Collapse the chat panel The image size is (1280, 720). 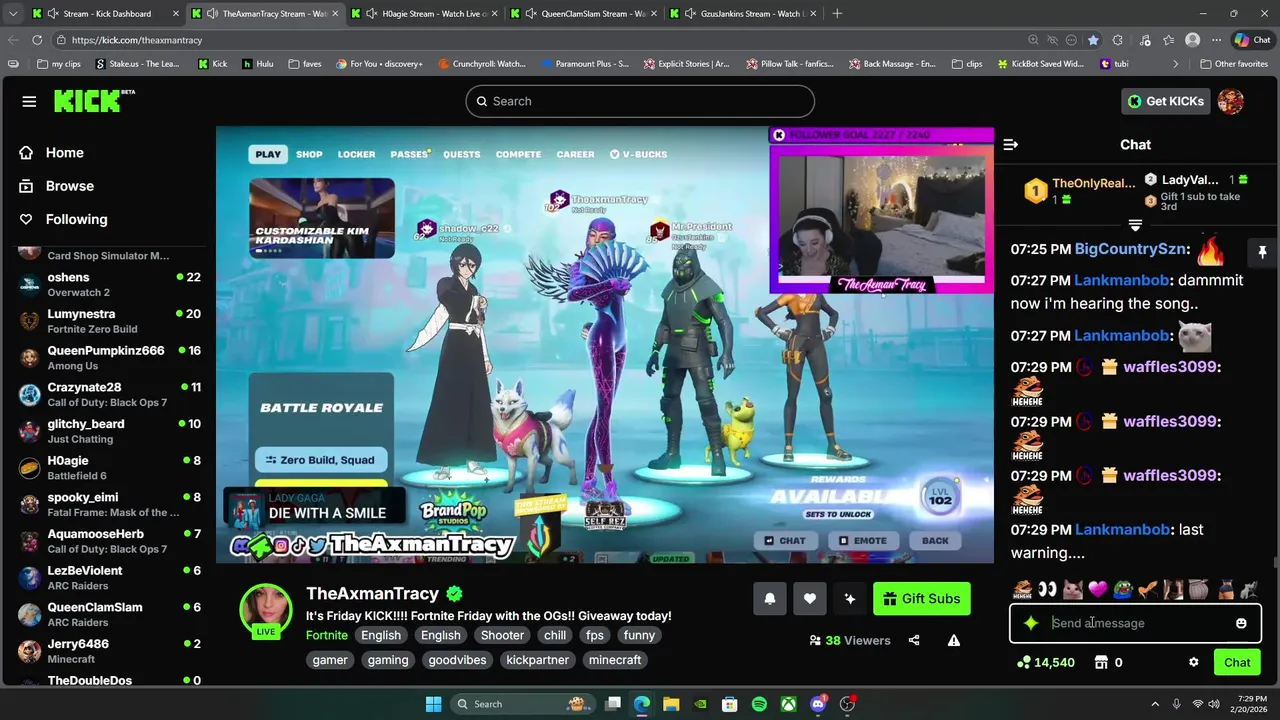pyautogui.click(x=1011, y=145)
